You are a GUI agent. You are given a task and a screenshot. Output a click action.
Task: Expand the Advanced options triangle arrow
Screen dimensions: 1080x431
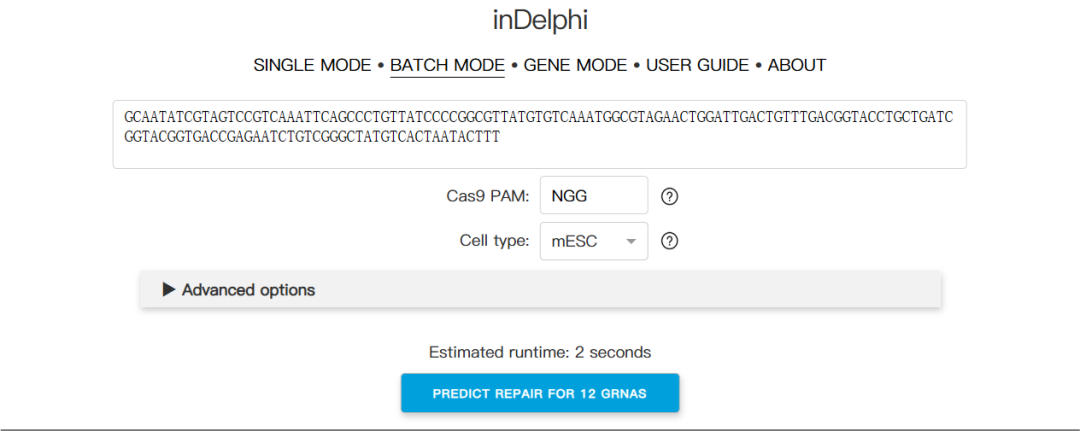(168, 290)
